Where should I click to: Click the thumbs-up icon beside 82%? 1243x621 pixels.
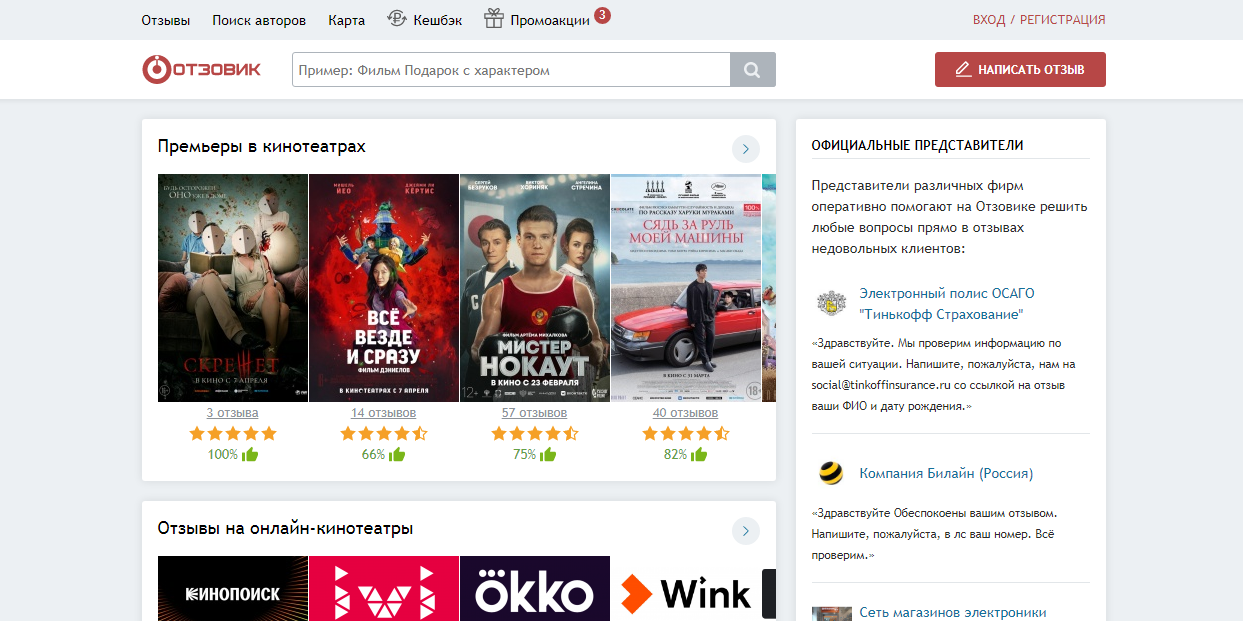pos(699,455)
